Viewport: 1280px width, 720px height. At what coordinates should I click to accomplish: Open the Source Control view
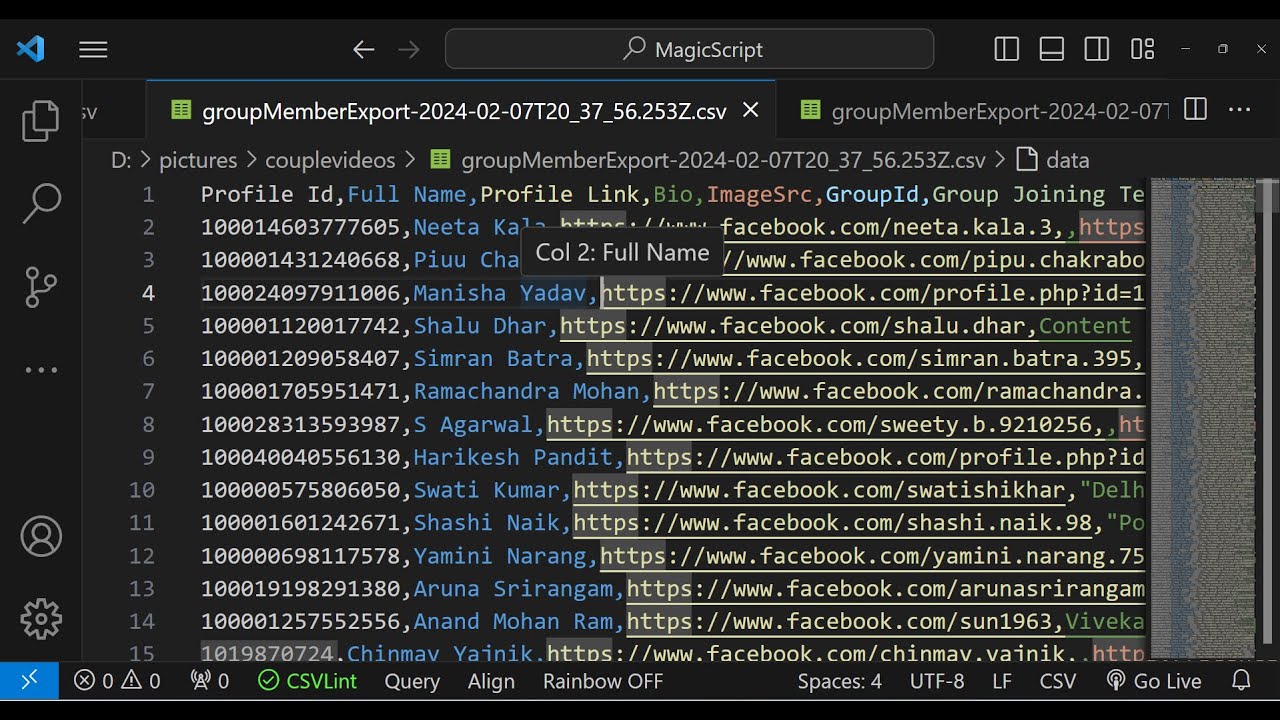tap(41, 287)
